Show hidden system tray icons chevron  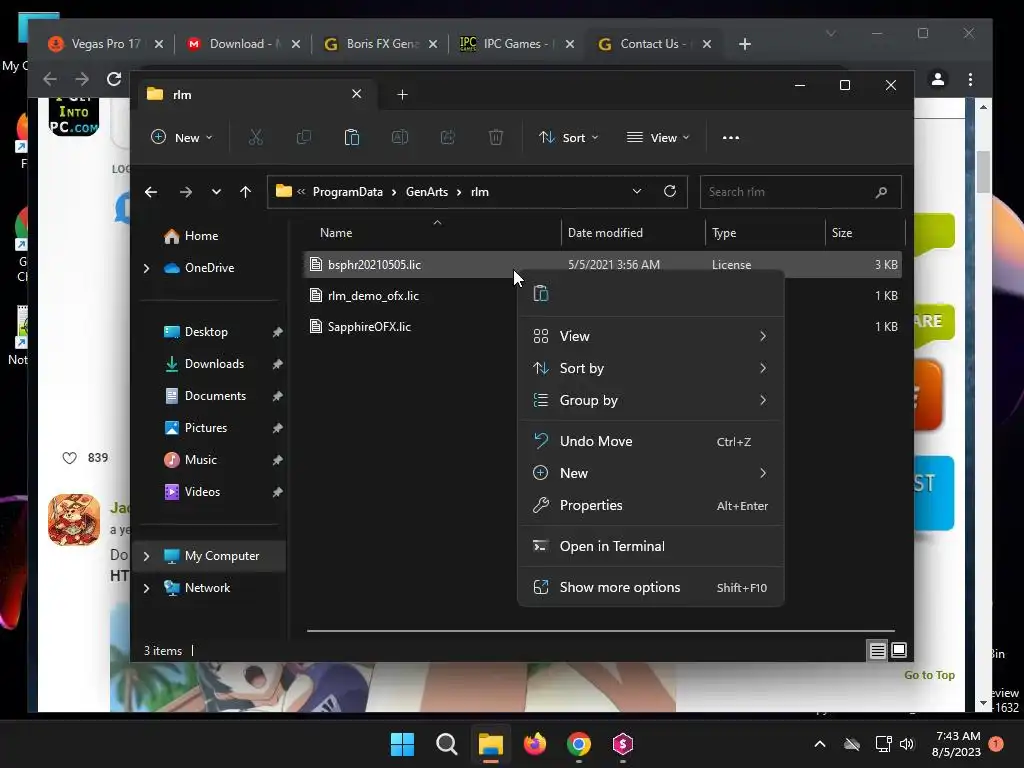pos(820,744)
